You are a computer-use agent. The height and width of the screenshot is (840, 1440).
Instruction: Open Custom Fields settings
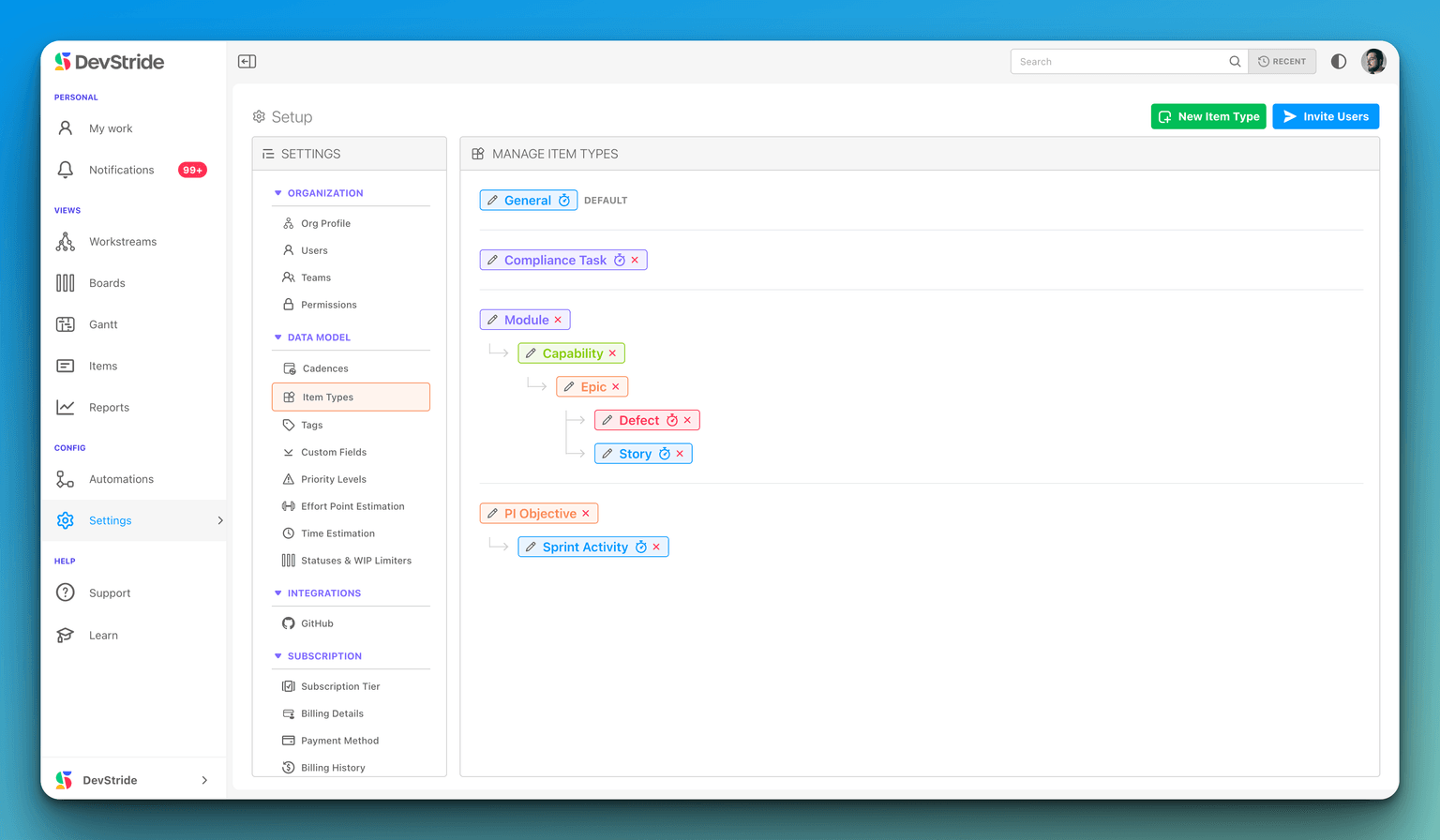pos(334,452)
